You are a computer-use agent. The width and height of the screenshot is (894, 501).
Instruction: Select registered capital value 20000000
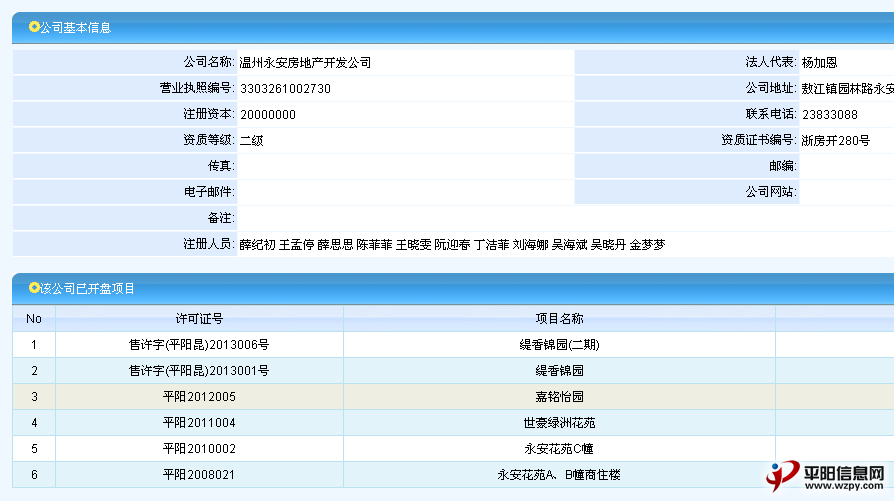[267, 115]
